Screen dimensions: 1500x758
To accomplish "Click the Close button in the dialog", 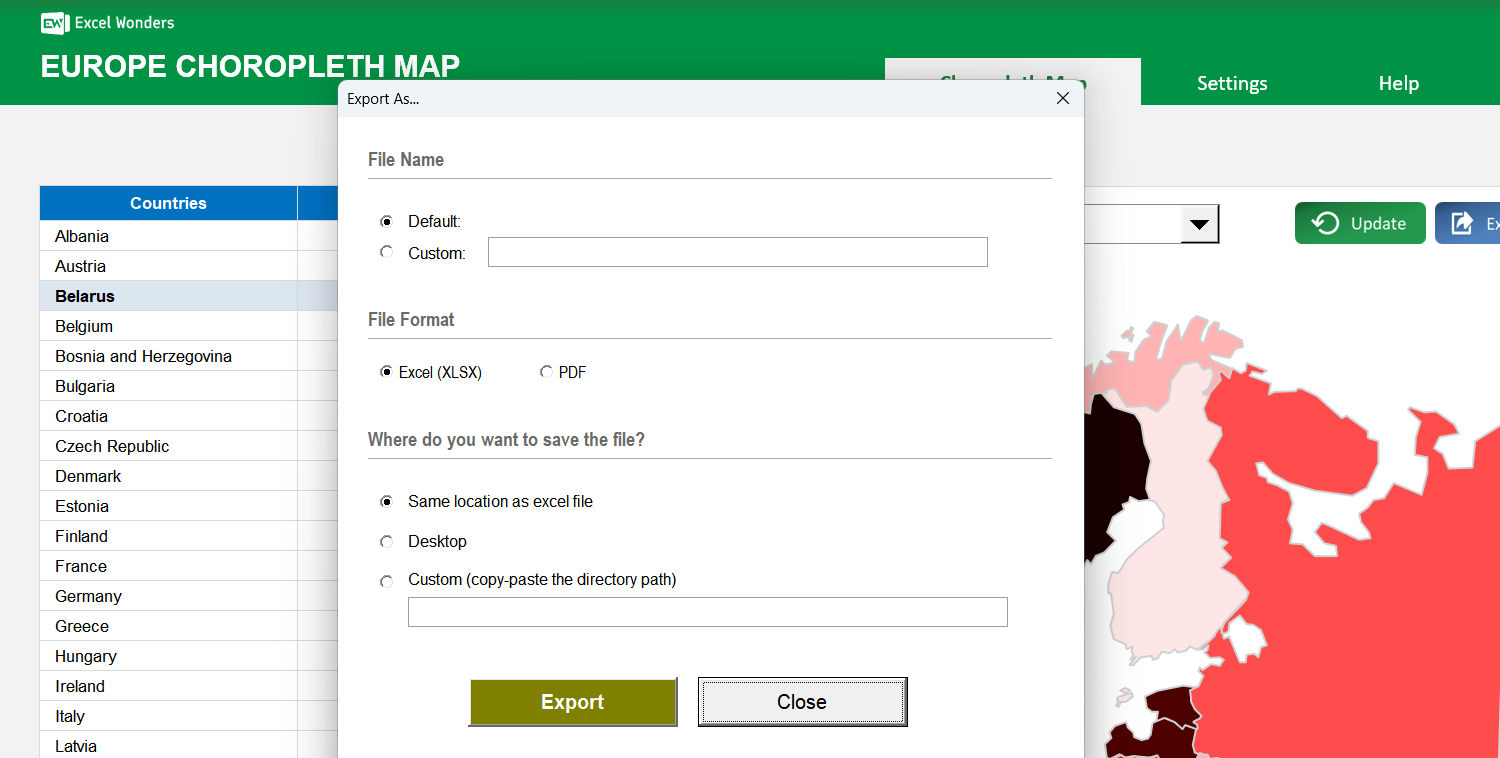I will (x=802, y=701).
